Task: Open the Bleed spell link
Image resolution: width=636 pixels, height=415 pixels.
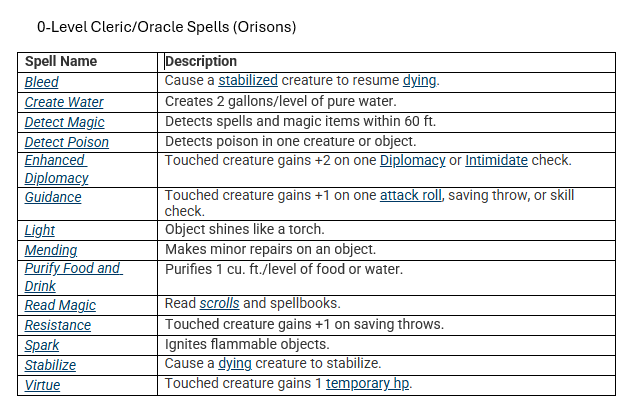Action: click(41, 82)
